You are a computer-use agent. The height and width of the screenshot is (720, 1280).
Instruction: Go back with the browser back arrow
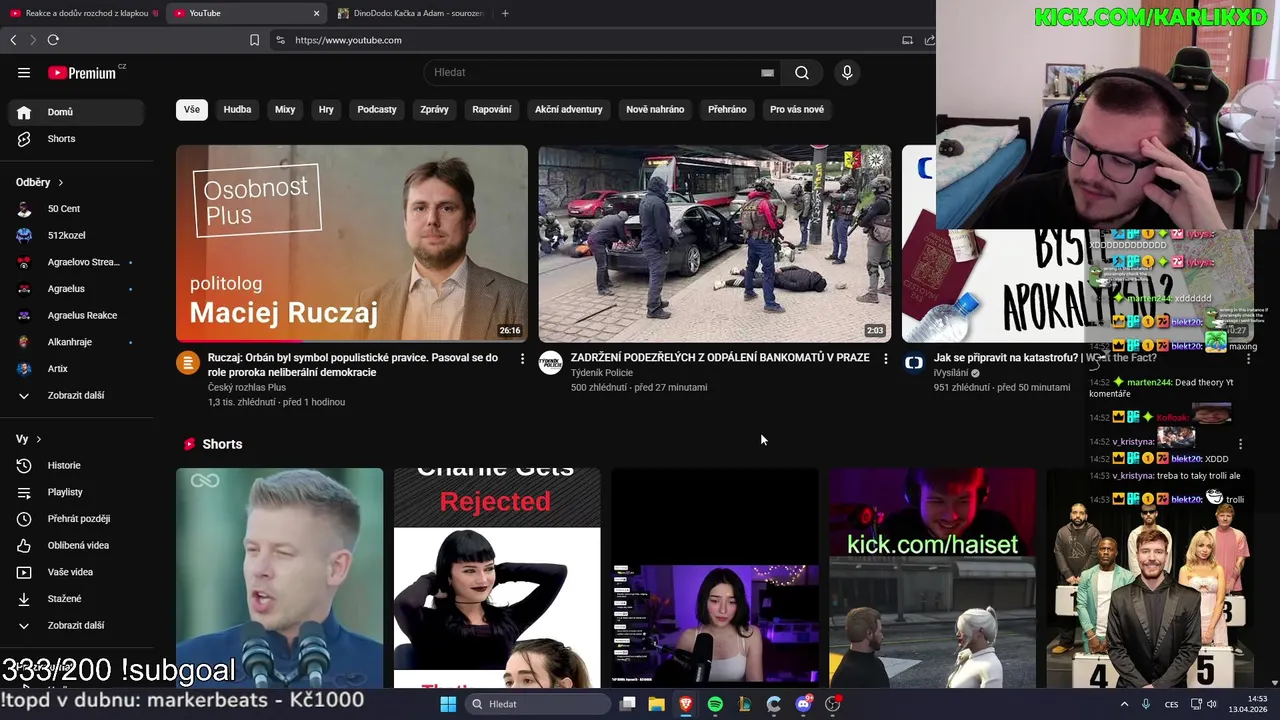13,40
